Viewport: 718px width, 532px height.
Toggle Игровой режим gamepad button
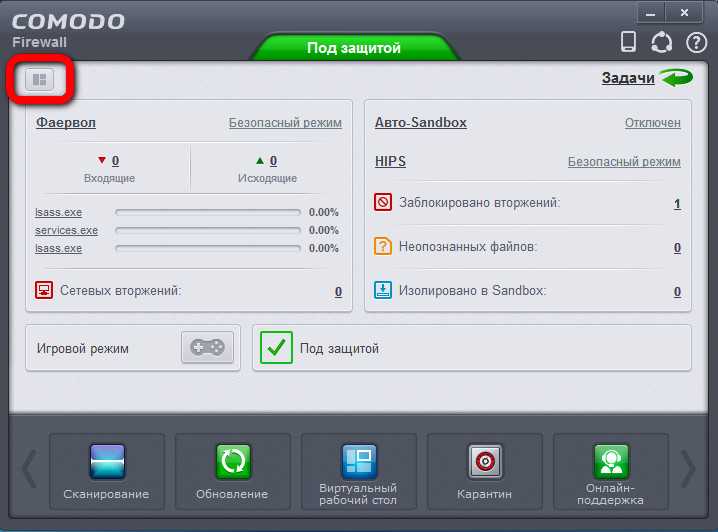pyautogui.click(x=207, y=347)
